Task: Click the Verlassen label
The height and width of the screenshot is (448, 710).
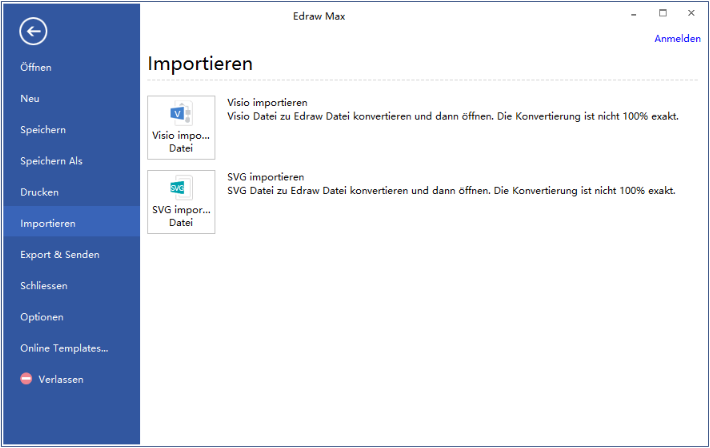Action: [x=61, y=380]
